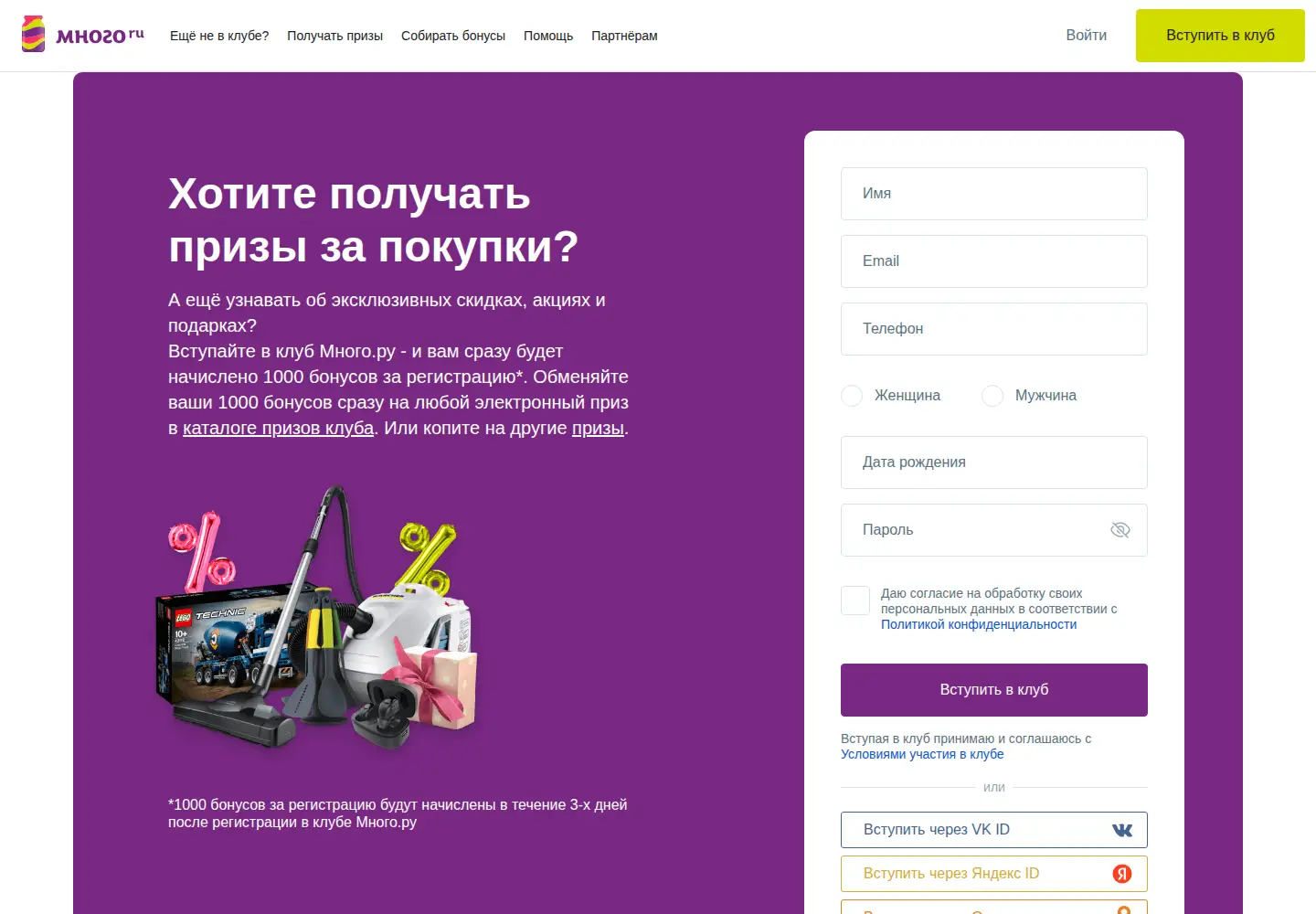
Task: Open the 'Ещё не в клубе?' menu
Action: [219, 36]
